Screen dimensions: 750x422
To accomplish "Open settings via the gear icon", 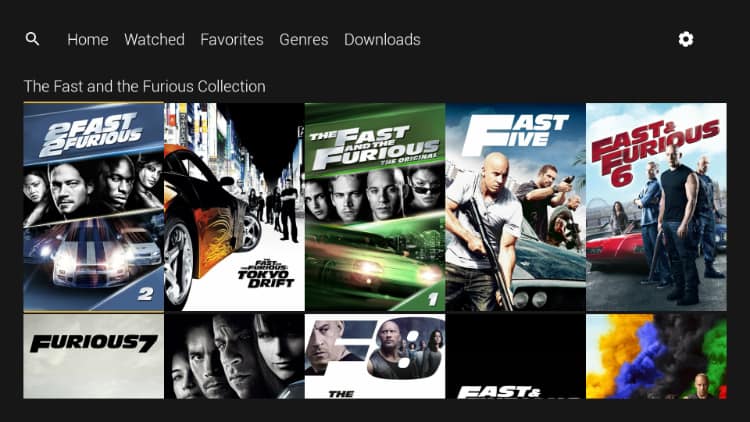I will coord(685,39).
